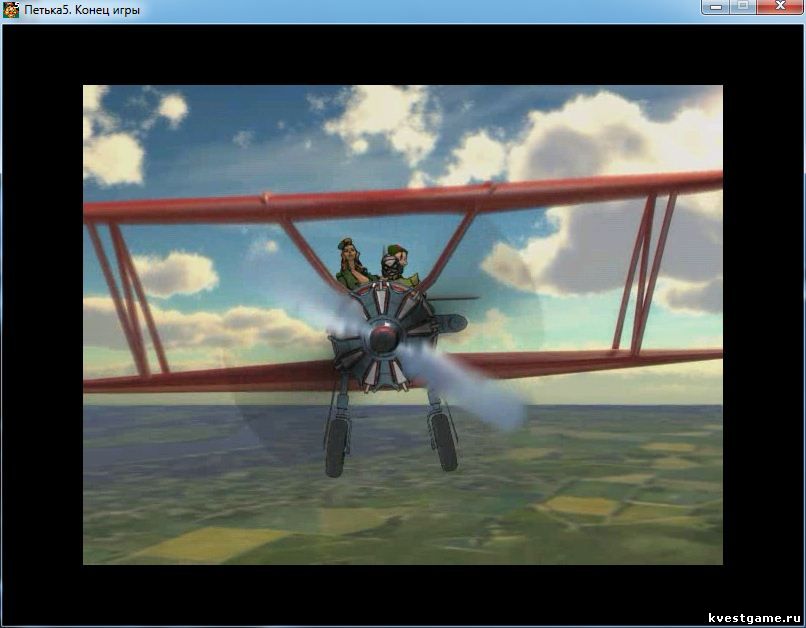Screen dimensions: 806x628
Task: Click the game icon in title bar
Action: coord(11,10)
